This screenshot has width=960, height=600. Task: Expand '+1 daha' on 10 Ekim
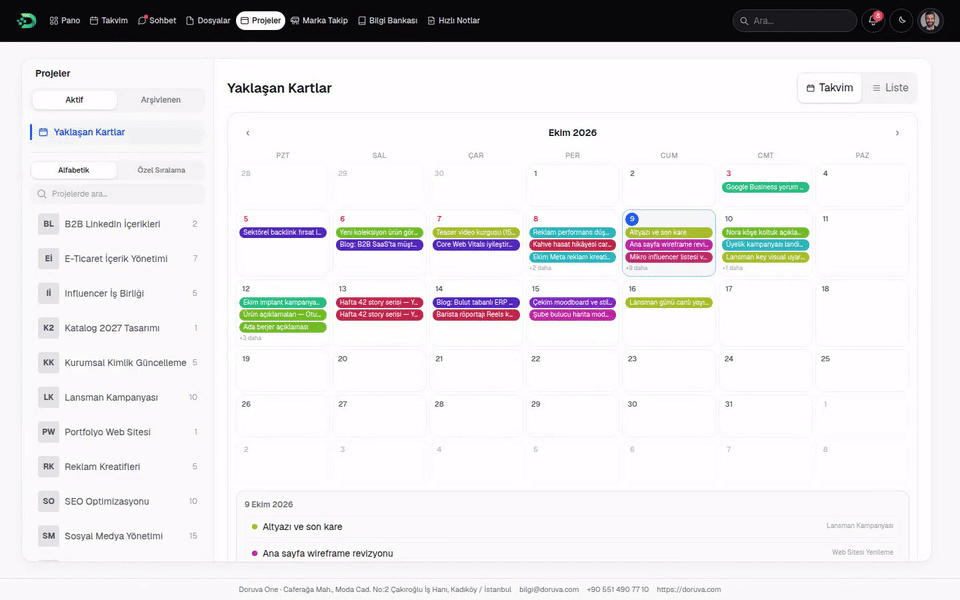click(x=733, y=268)
